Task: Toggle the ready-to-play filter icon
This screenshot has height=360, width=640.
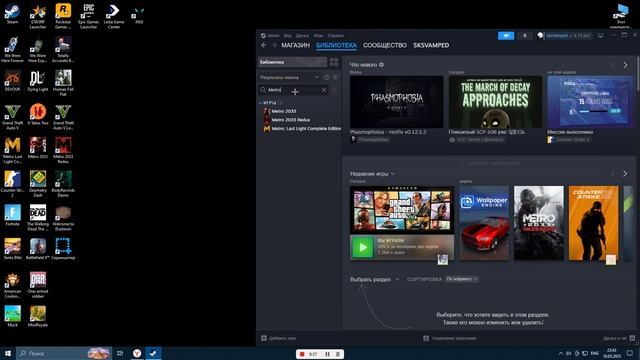Action: coord(335,77)
